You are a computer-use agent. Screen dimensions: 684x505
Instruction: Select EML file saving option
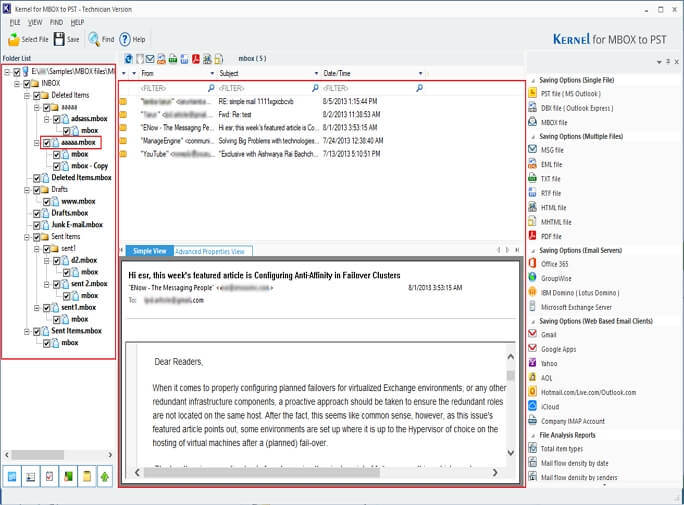pyautogui.click(x=551, y=164)
